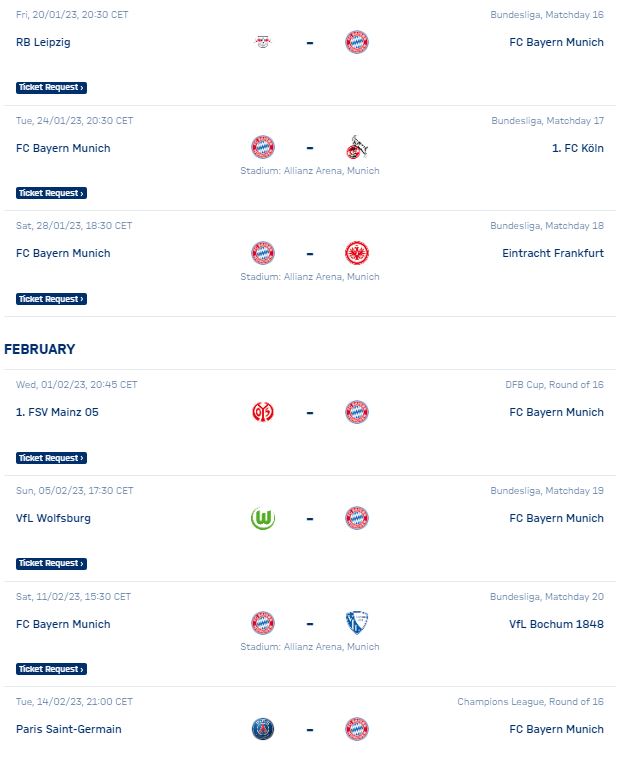The height and width of the screenshot is (767, 633).
Task: Open Ticket Request for Mainz 05 cup game
Action: click(51, 458)
